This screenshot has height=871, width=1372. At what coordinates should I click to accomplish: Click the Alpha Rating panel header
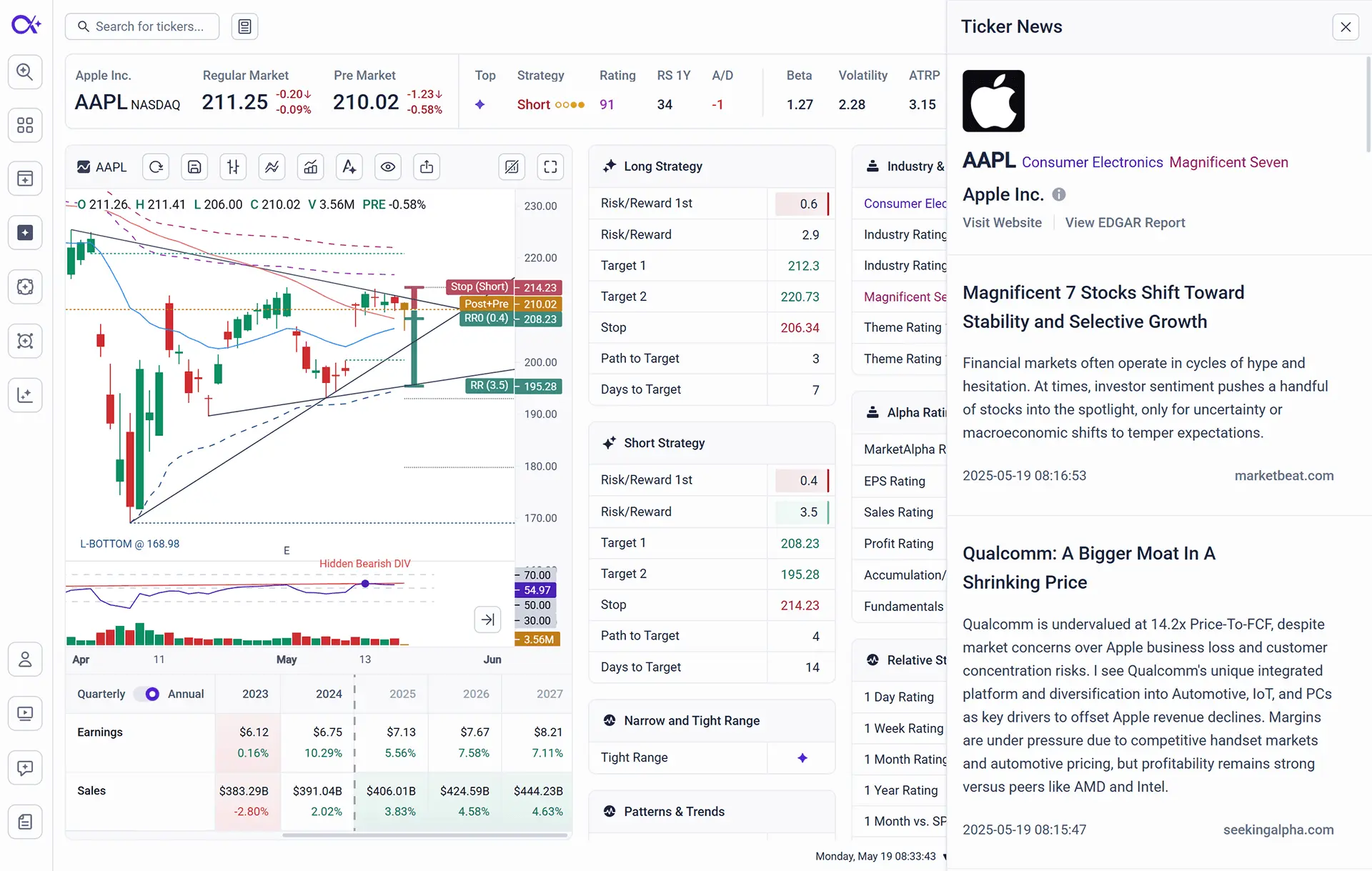click(900, 412)
